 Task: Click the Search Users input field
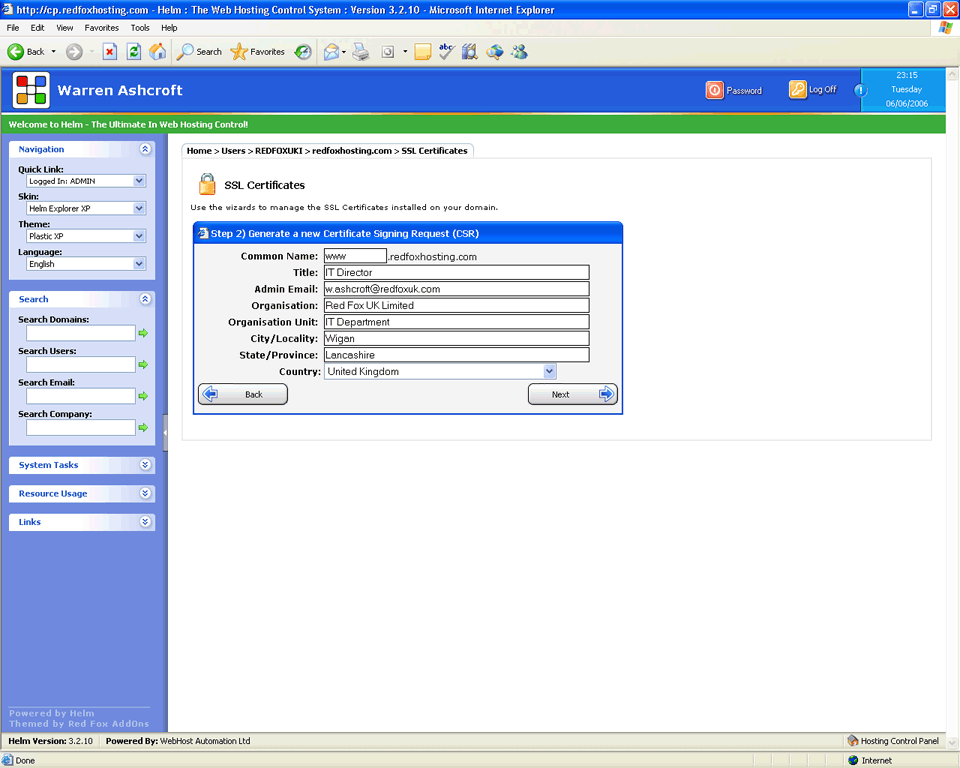81,364
